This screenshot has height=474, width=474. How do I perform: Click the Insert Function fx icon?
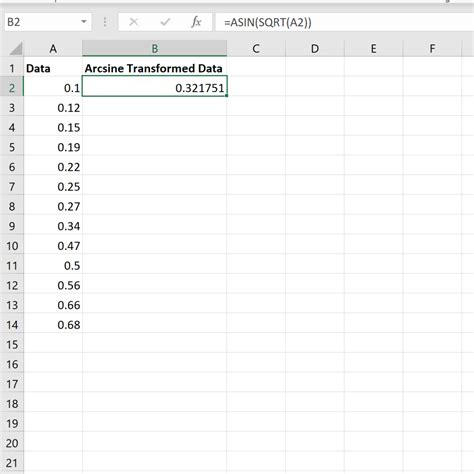pyautogui.click(x=196, y=22)
